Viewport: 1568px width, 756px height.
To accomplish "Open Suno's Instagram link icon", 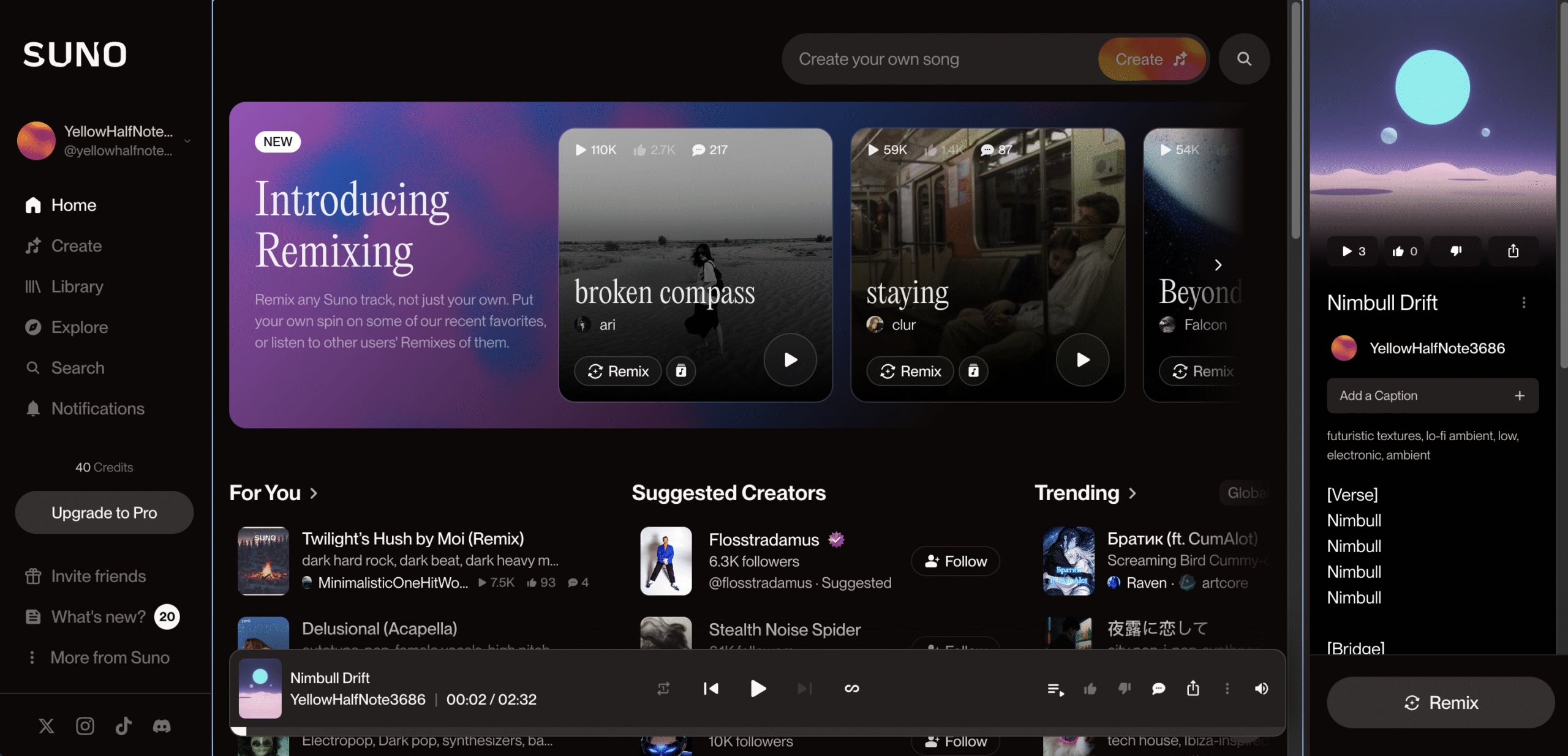I will [x=85, y=726].
